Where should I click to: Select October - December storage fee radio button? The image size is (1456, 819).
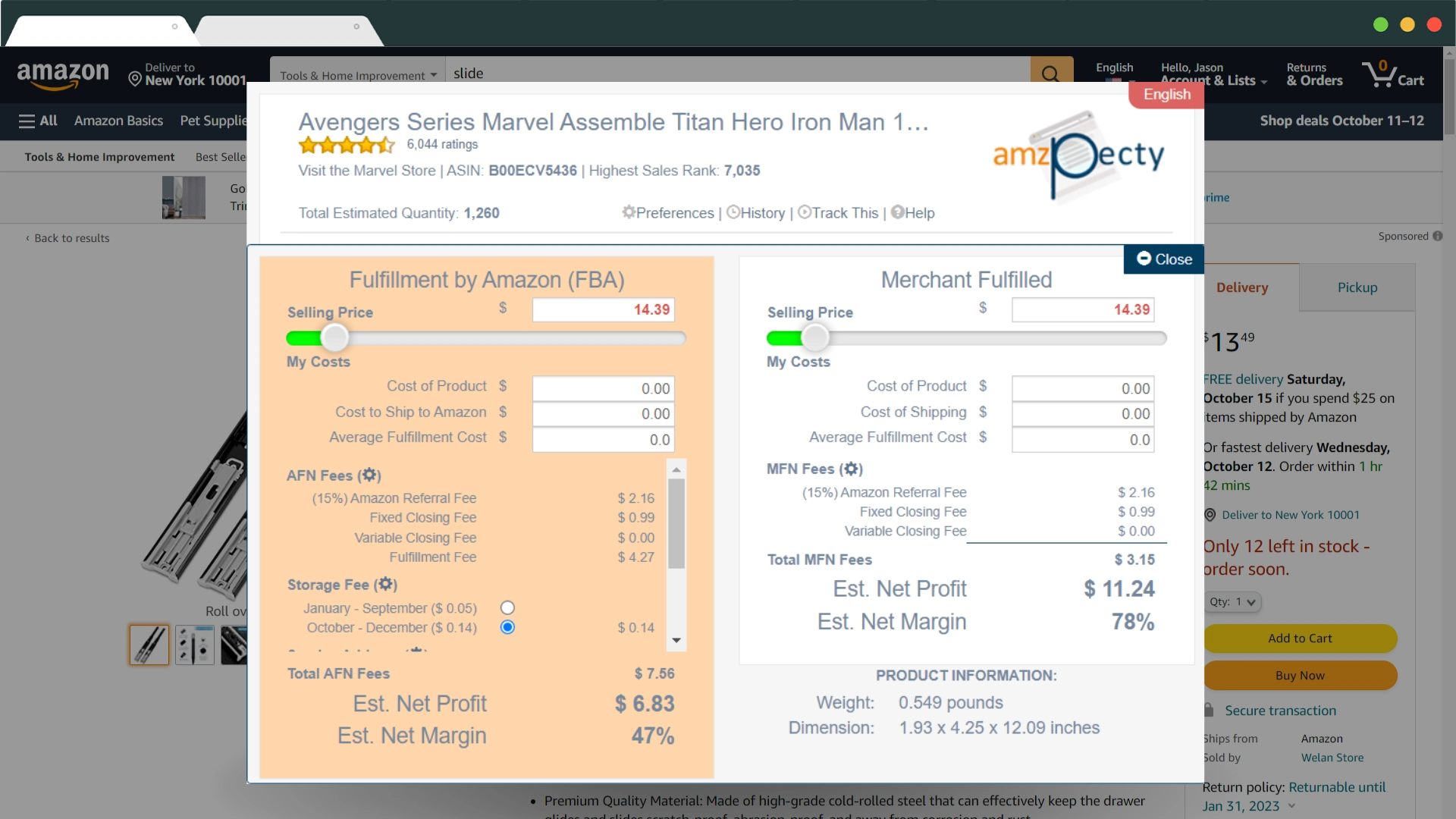tap(508, 627)
